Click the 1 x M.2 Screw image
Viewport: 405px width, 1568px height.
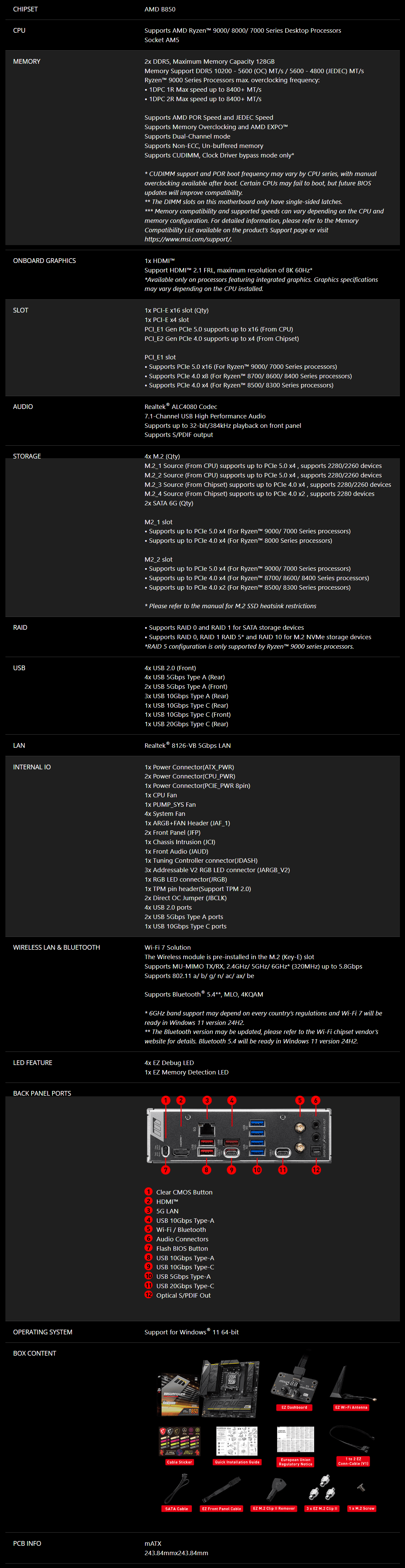(x=361, y=1488)
